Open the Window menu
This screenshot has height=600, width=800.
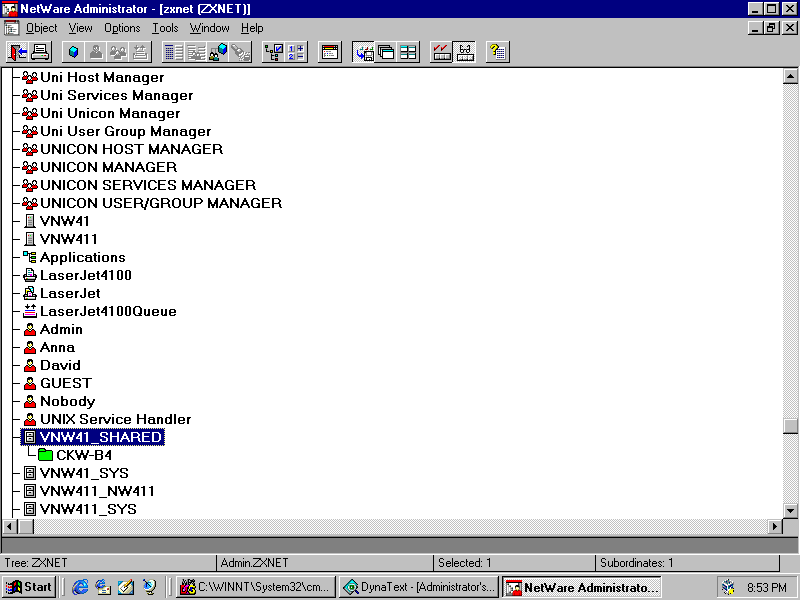209,28
